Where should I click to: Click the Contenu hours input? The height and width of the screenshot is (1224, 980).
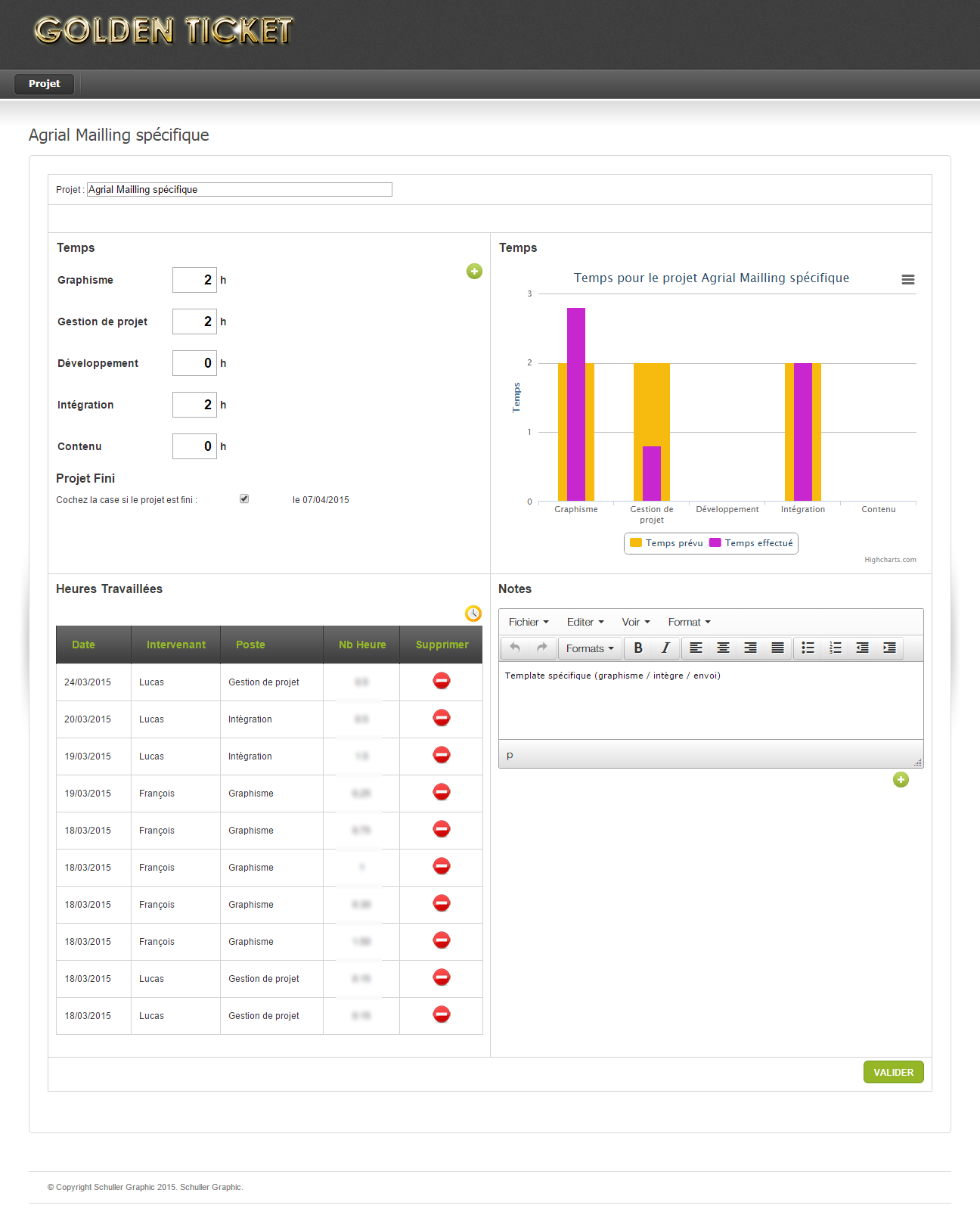[194, 446]
